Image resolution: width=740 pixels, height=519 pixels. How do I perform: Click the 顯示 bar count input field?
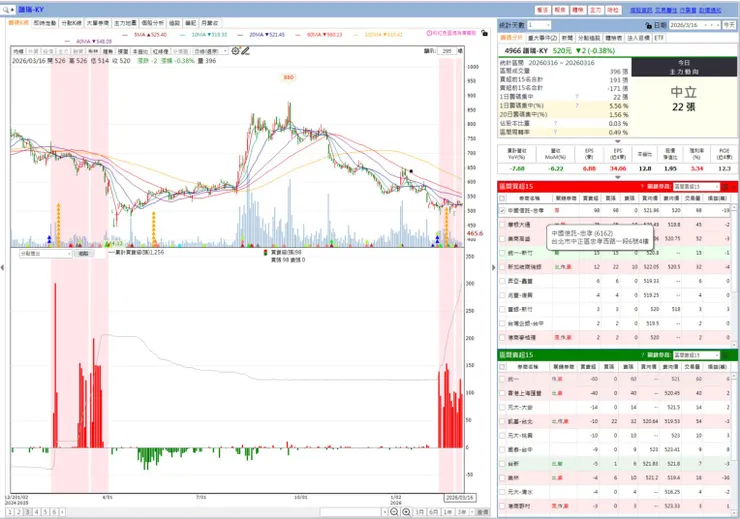point(447,51)
